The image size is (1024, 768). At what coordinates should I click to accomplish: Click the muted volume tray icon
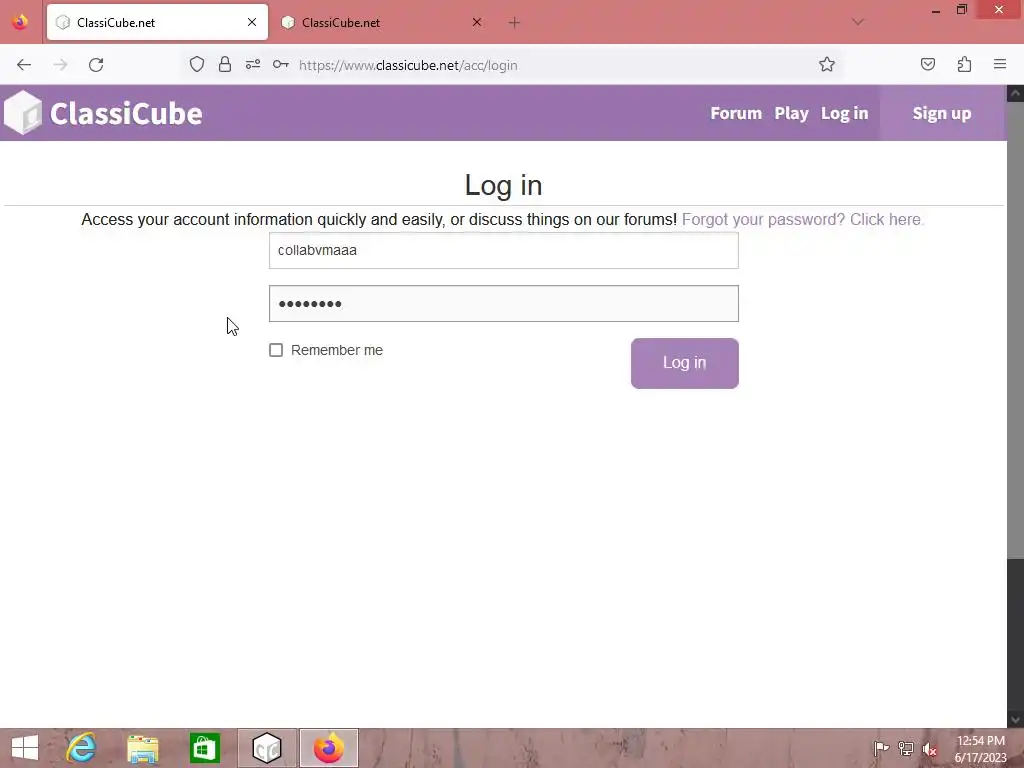point(929,748)
